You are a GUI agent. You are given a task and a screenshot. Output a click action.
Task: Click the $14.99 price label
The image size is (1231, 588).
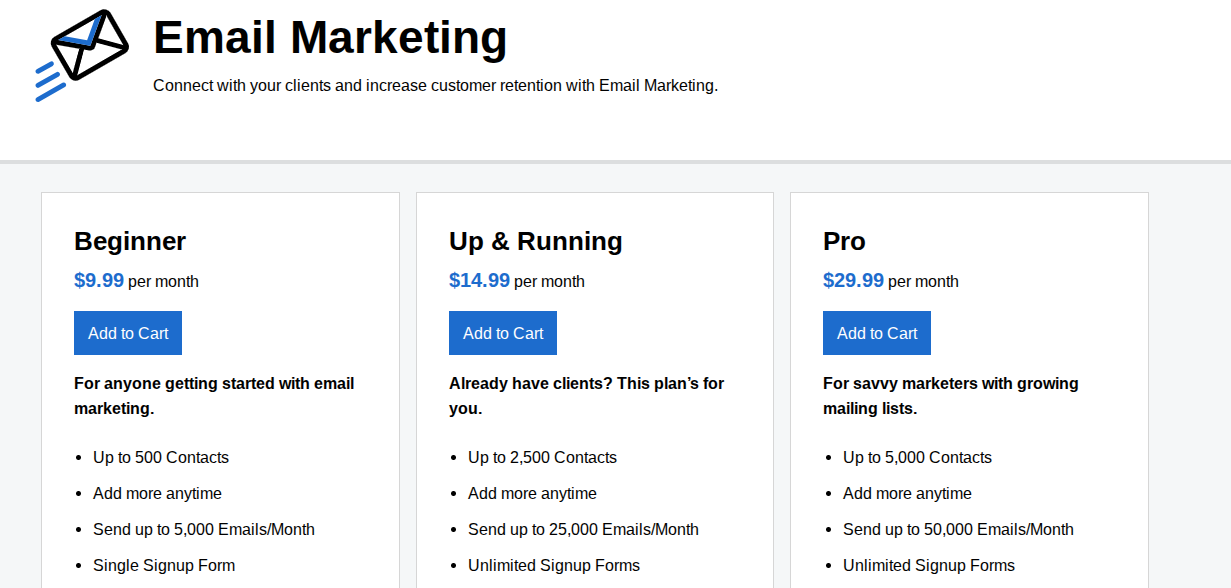click(478, 280)
